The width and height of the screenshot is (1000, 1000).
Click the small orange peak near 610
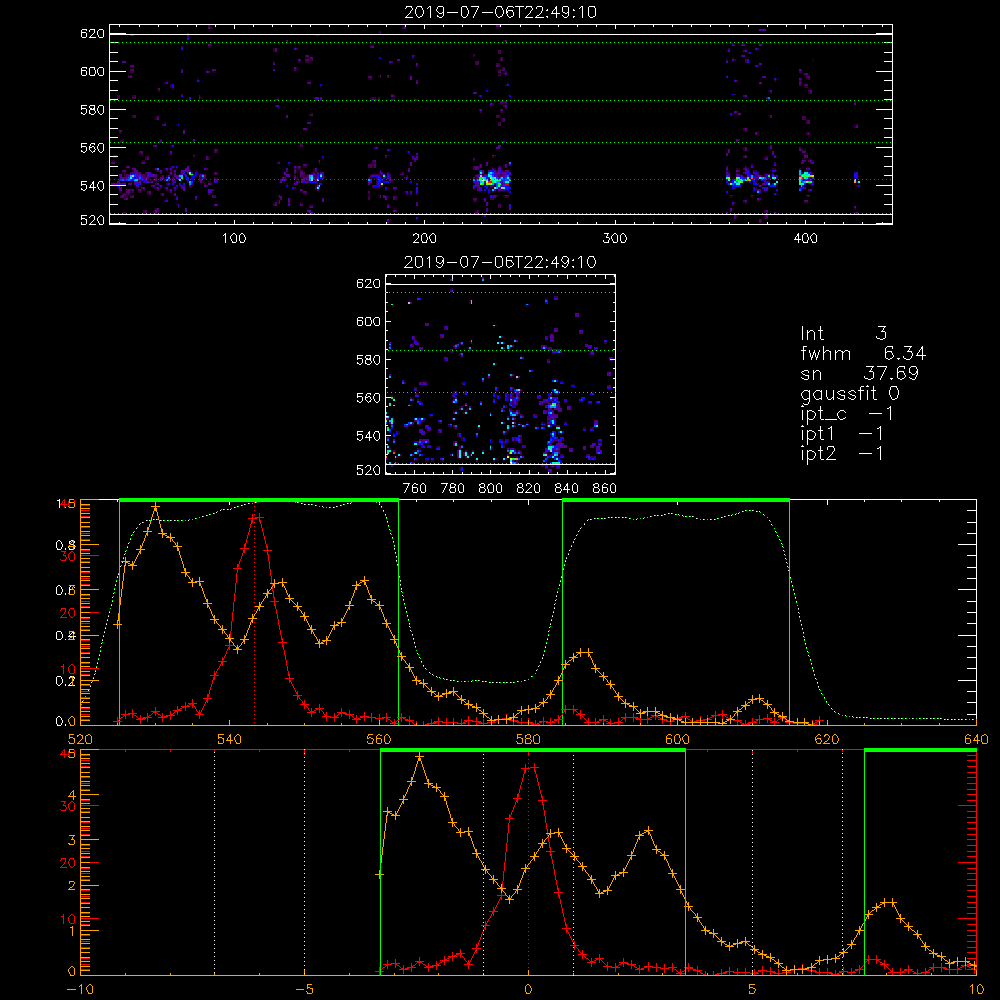coord(758,698)
